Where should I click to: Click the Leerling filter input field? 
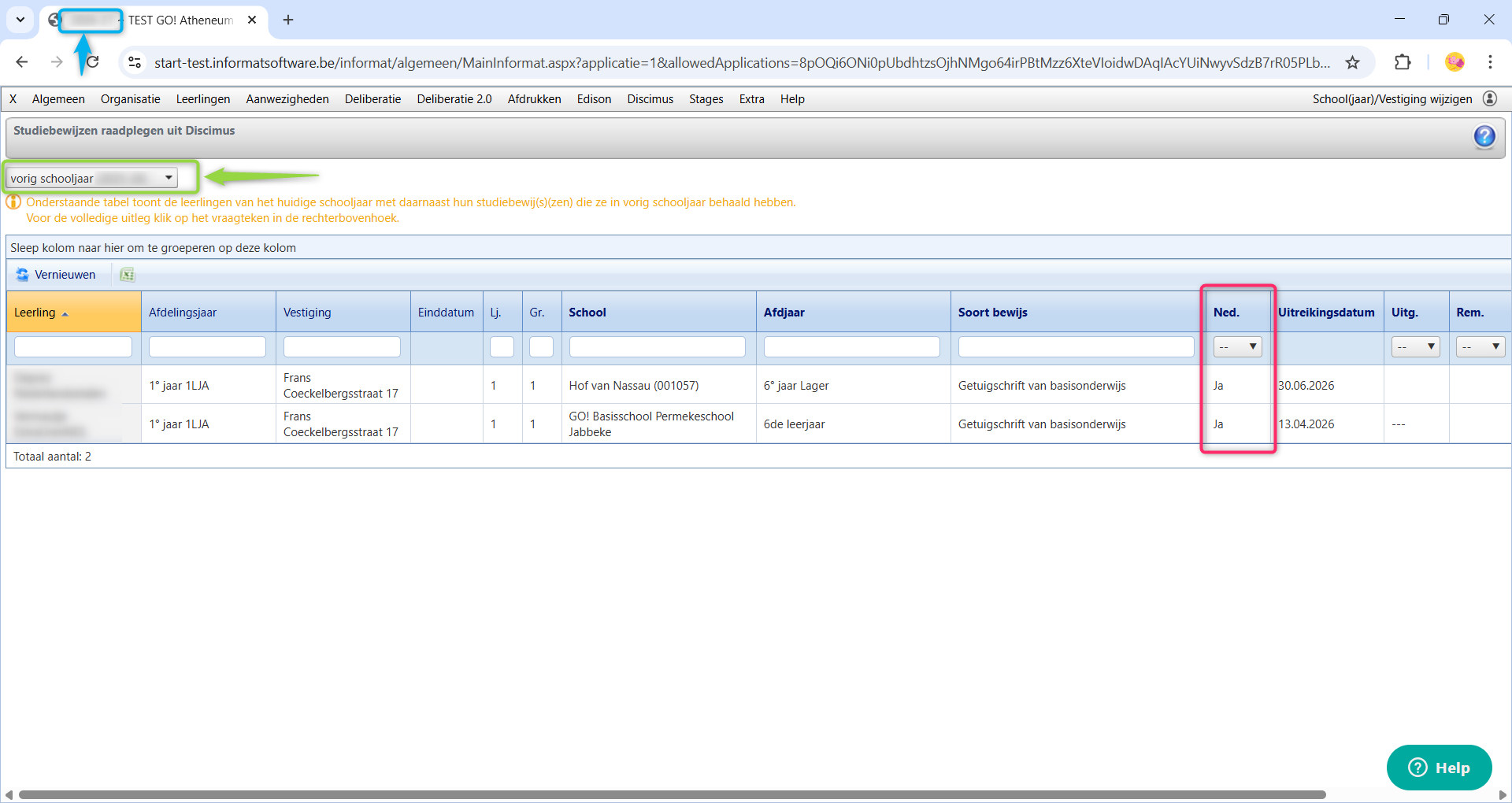pos(73,346)
